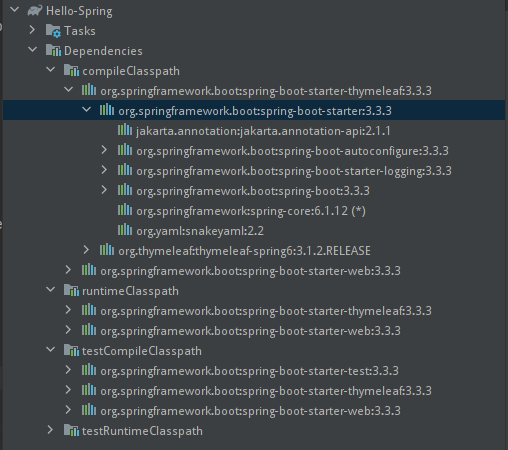Collapse the runtimeClasspath node arrow

click(51, 290)
